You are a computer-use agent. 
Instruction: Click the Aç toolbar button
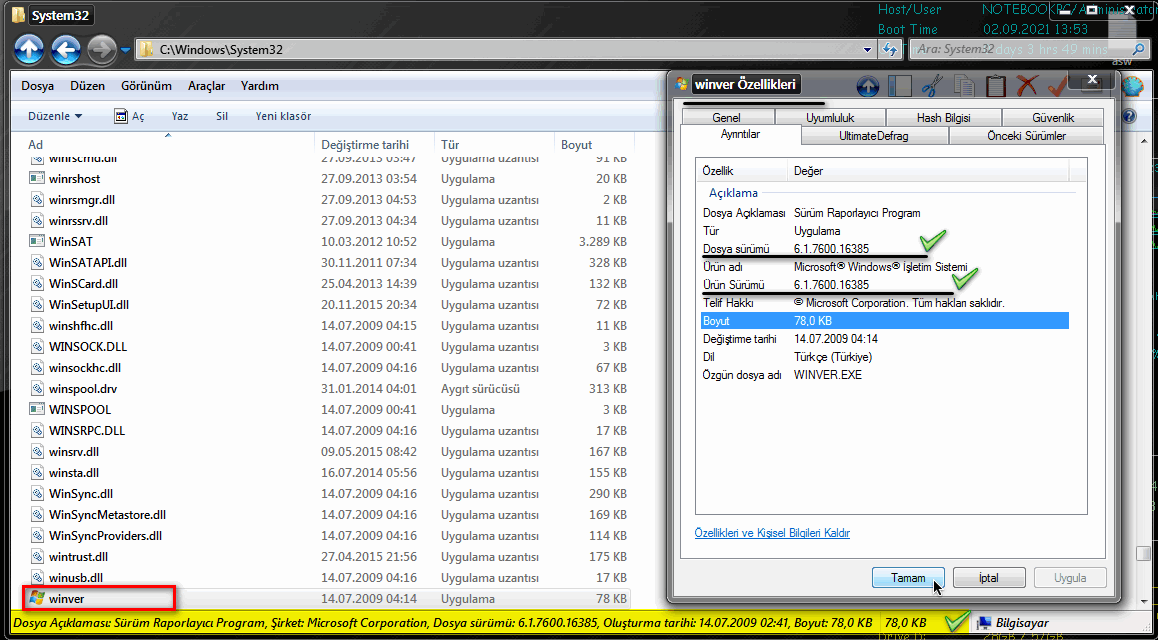click(x=129, y=117)
